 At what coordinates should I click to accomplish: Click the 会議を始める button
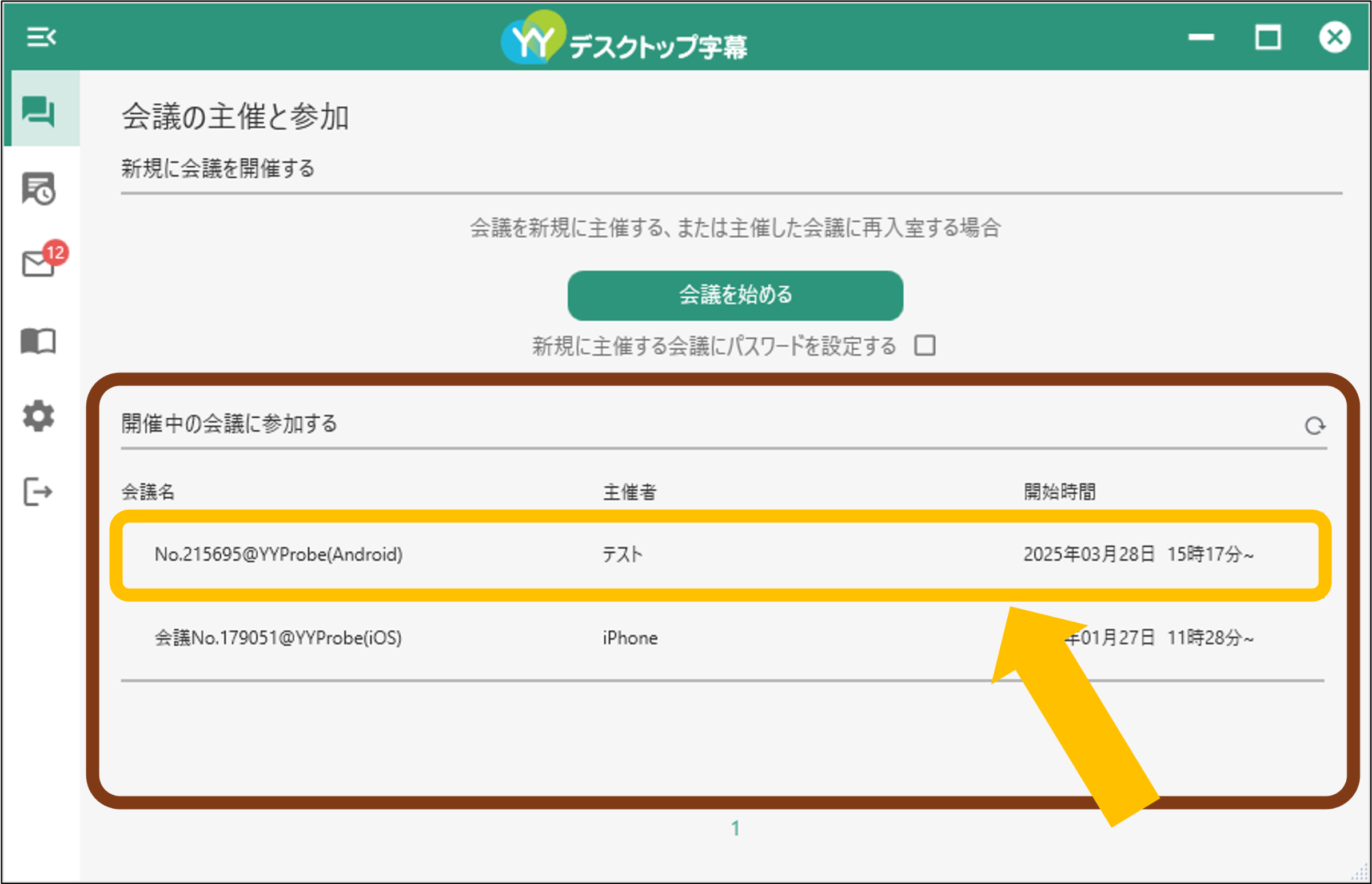point(735,295)
